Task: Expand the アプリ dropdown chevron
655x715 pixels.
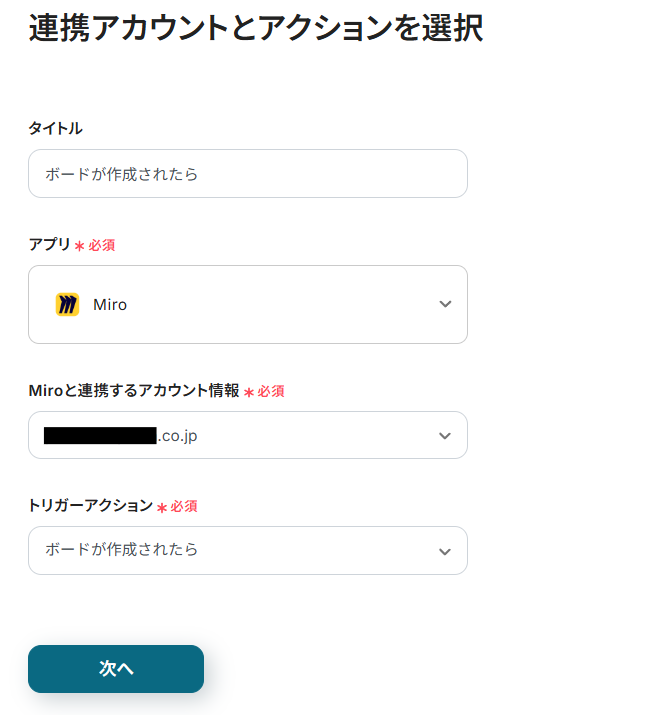Action: pyautogui.click(x=445, y=305)
